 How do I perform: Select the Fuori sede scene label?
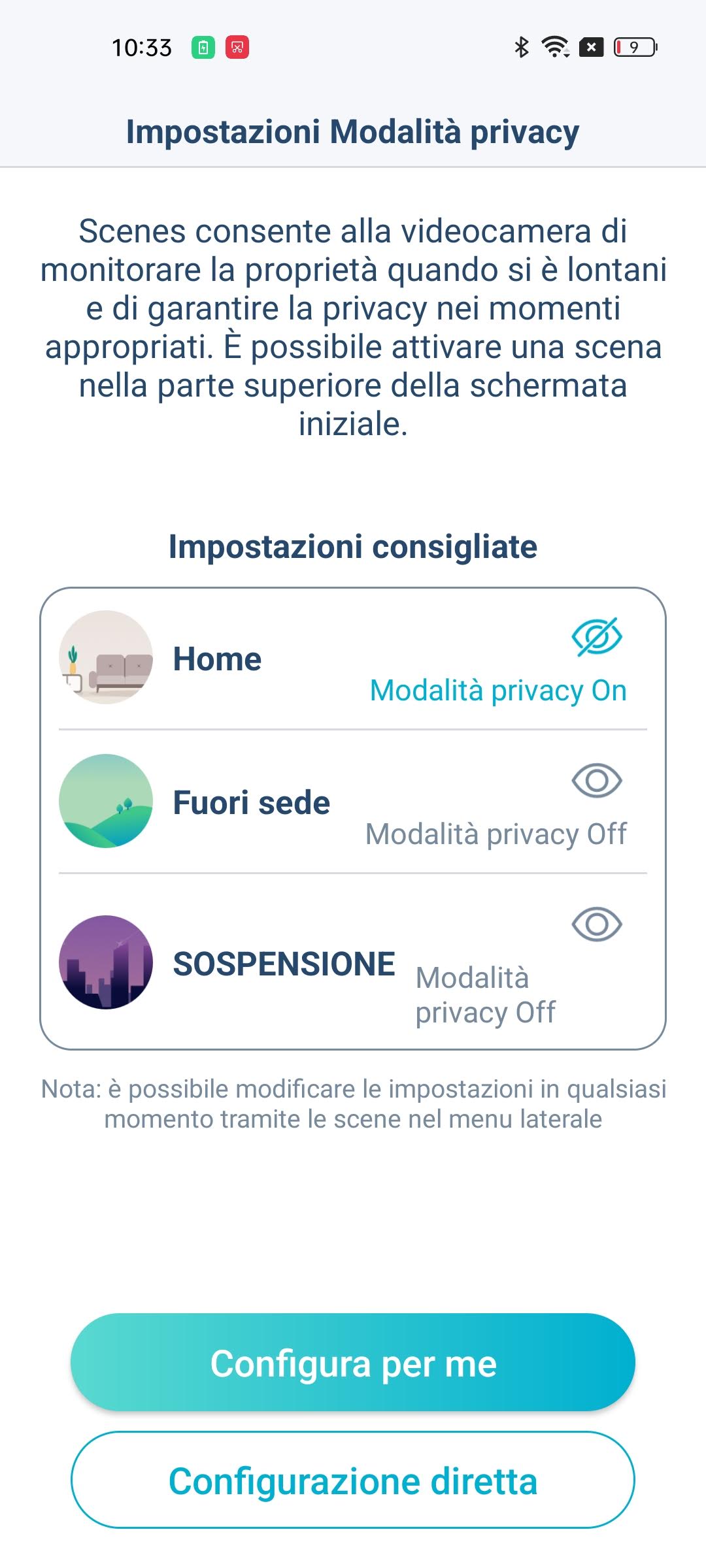pos(251,802)
